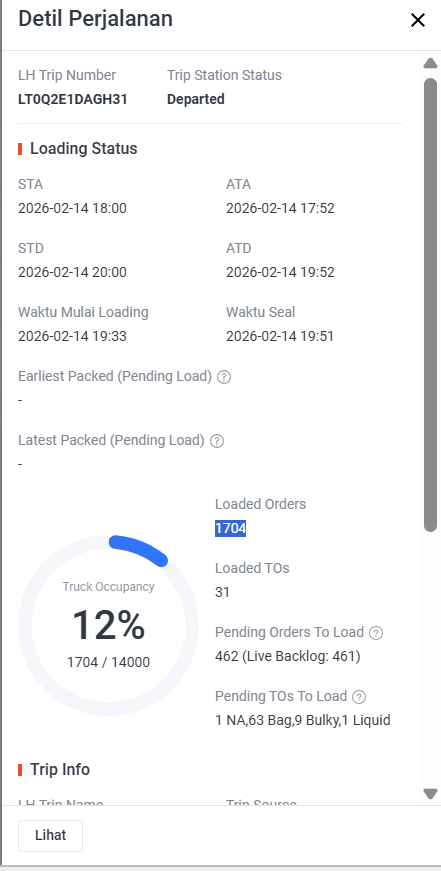
Task: Click the 462 Live Backlog value
Action: pyautogui.click(x=288, y=657)
